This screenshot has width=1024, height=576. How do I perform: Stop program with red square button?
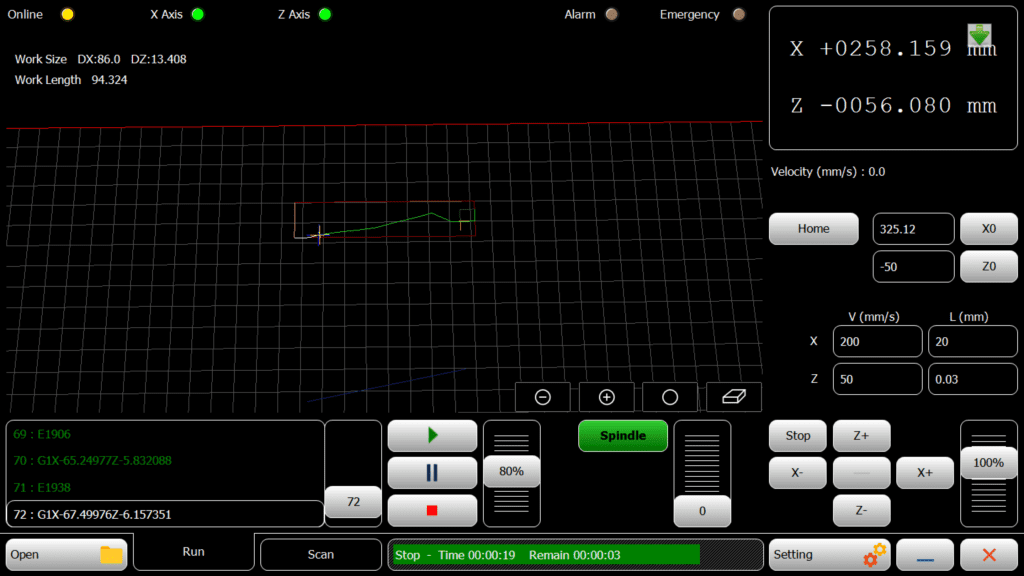pyautogui.click(x=432, y=510)
